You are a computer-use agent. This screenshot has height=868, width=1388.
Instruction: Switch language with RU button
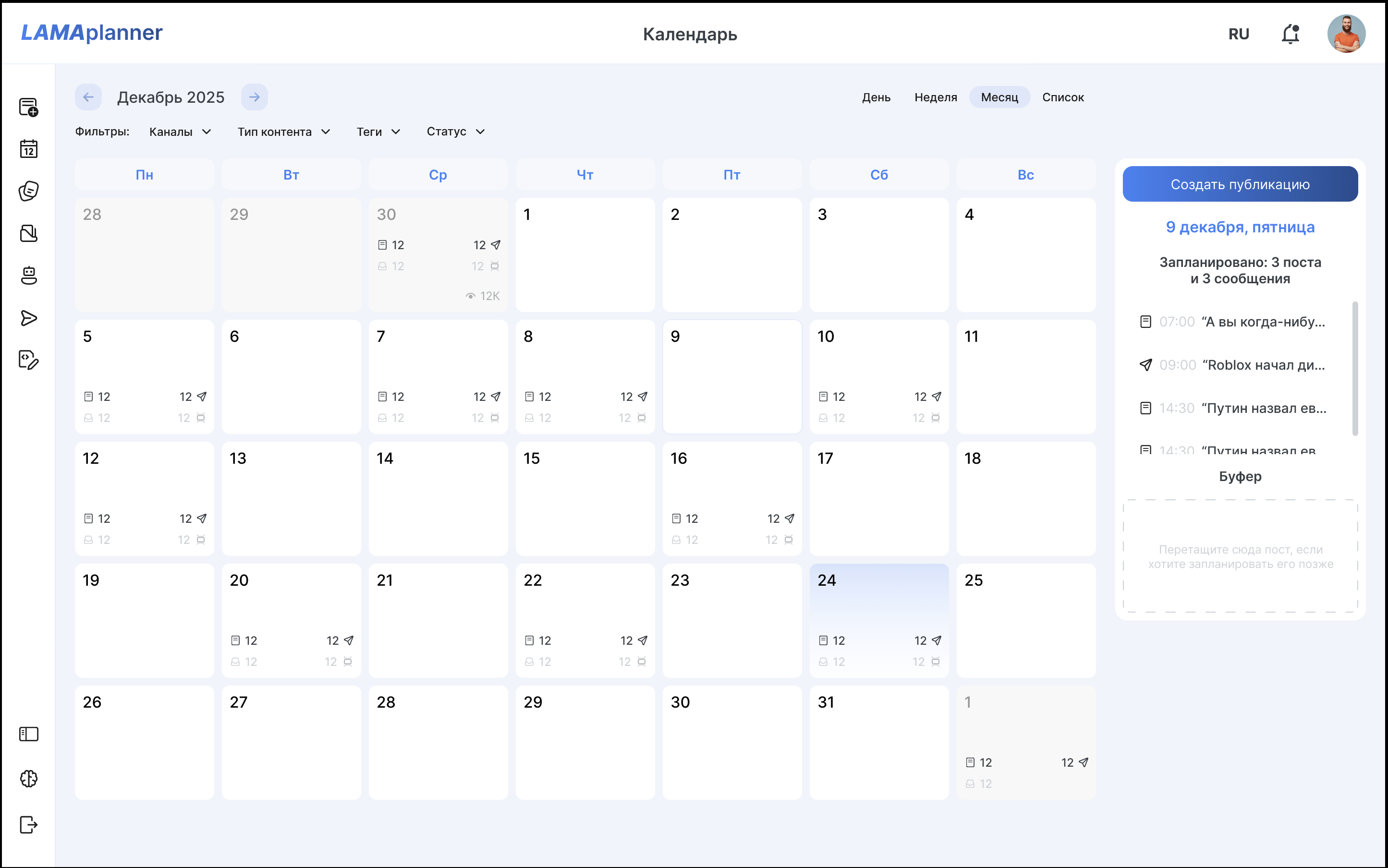coord(1239,35)
